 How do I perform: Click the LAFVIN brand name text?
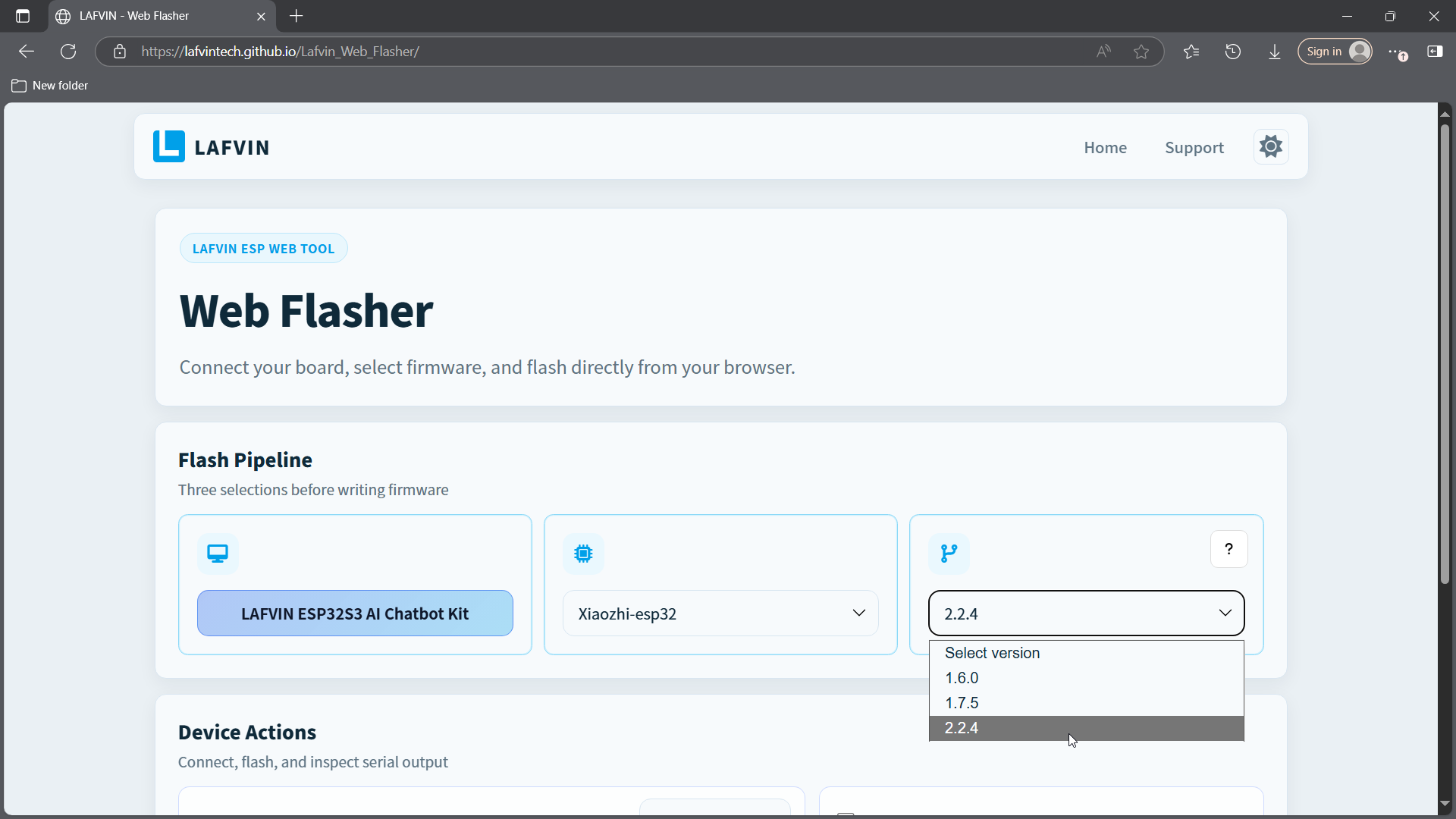(232, 147)
